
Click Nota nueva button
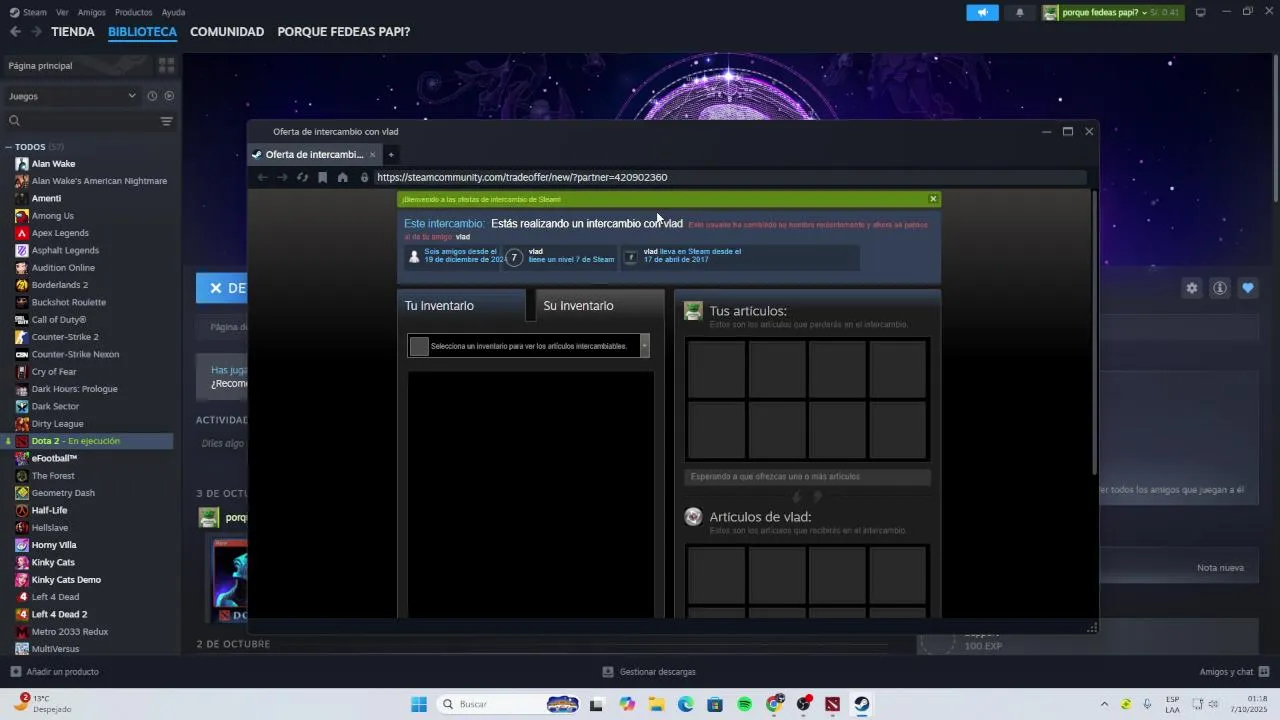1220,568
